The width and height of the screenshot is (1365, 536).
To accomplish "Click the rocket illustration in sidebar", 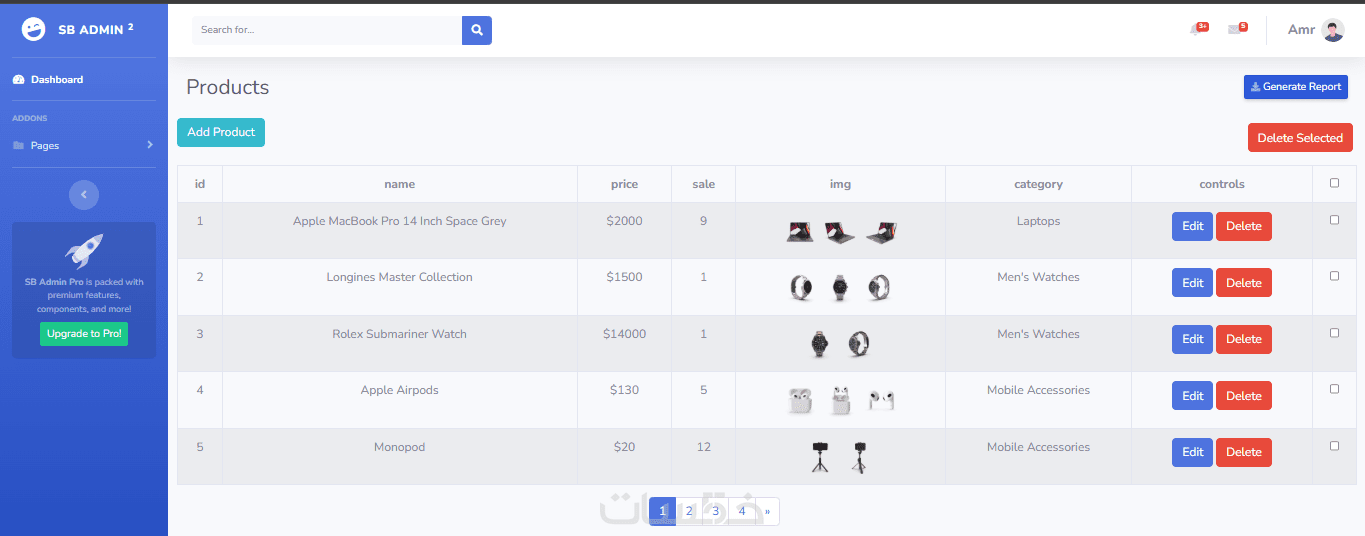I will 84,251.
